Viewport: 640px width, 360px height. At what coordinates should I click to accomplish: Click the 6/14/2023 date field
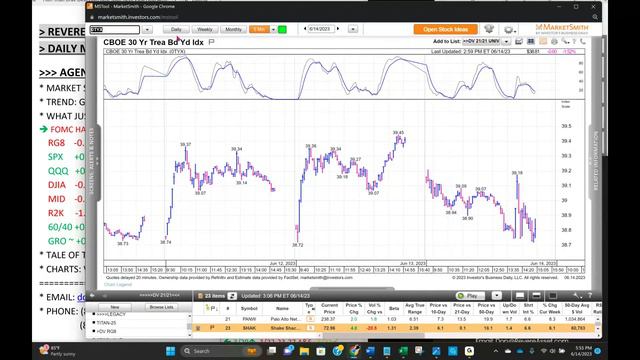click(x=321, y=29)
